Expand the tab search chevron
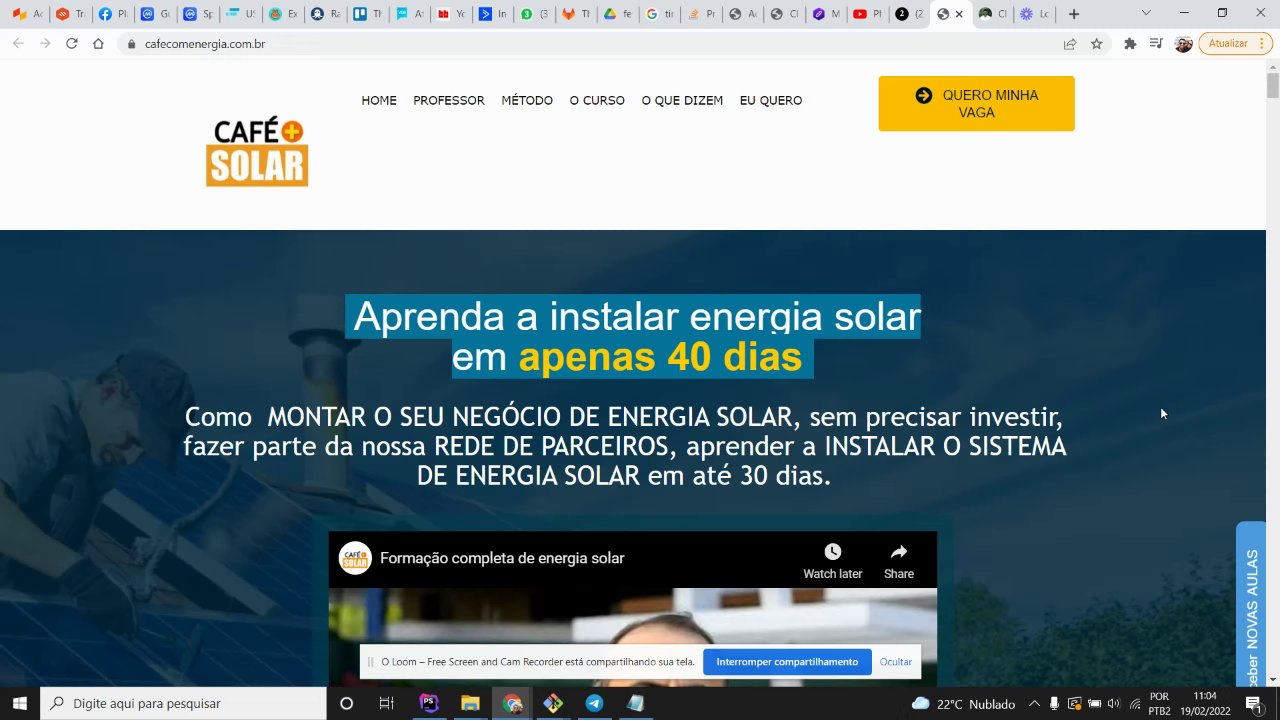 point(1146,13)
